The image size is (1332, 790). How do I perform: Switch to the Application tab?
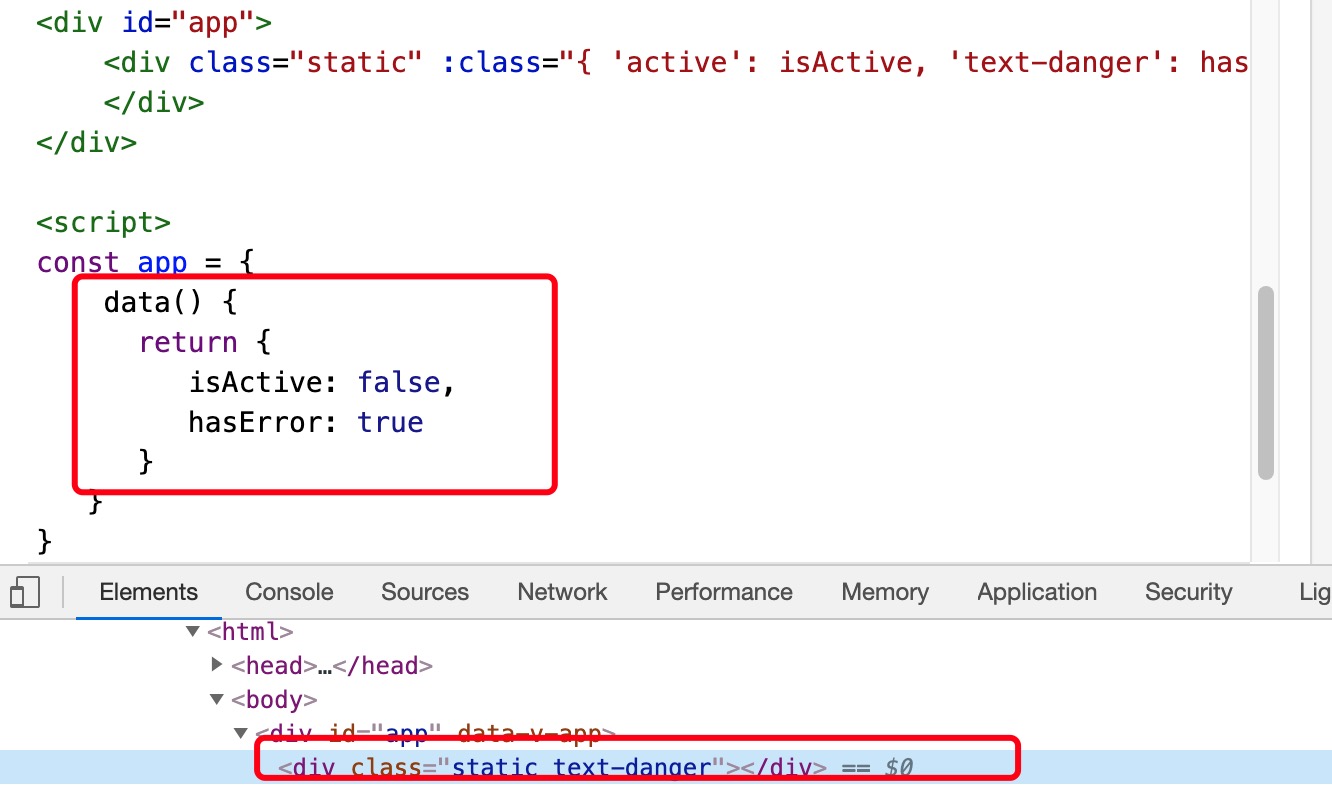[x=1036, y=592]
